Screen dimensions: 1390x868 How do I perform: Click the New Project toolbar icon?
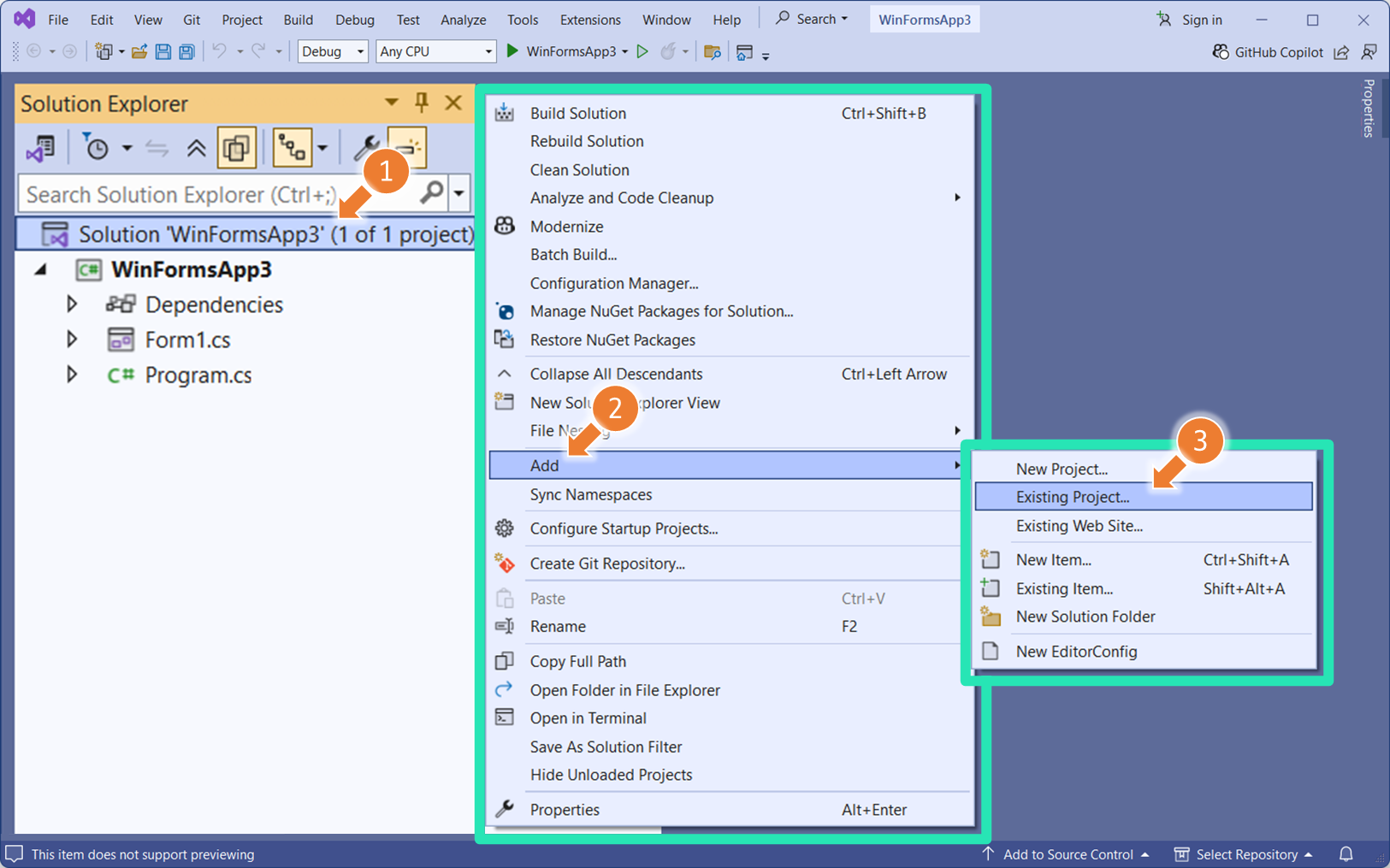pyautogui.click(x=104, y=52)
